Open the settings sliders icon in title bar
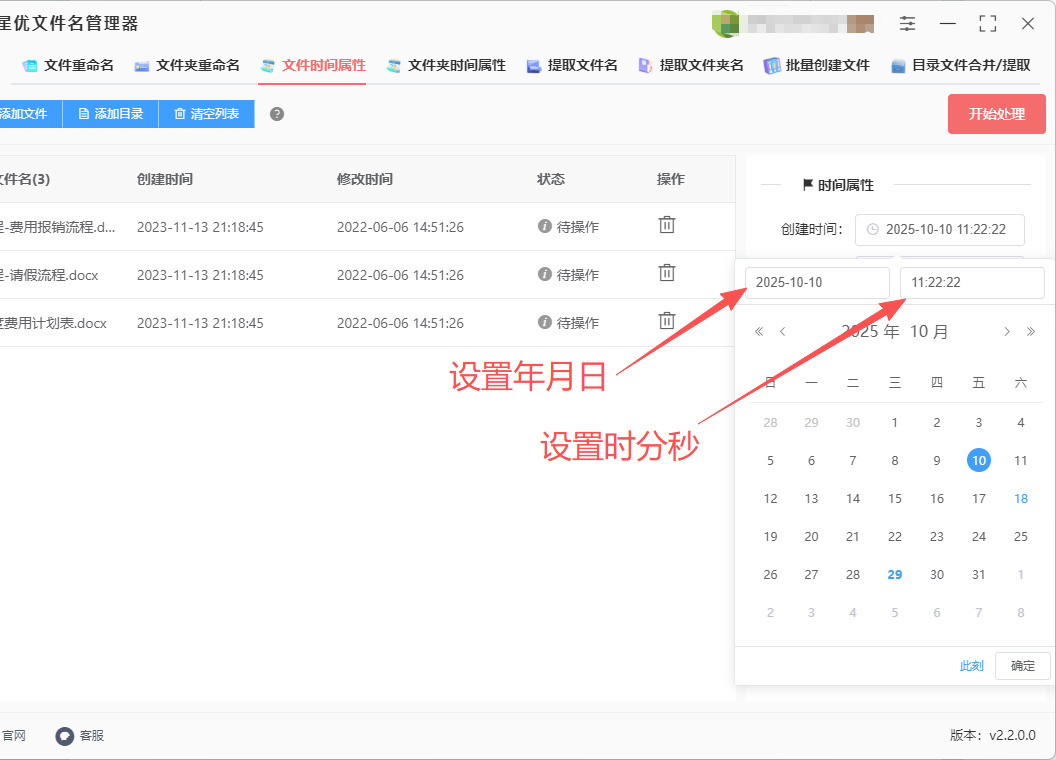The image size is (1056, 760). coord(907,23)
